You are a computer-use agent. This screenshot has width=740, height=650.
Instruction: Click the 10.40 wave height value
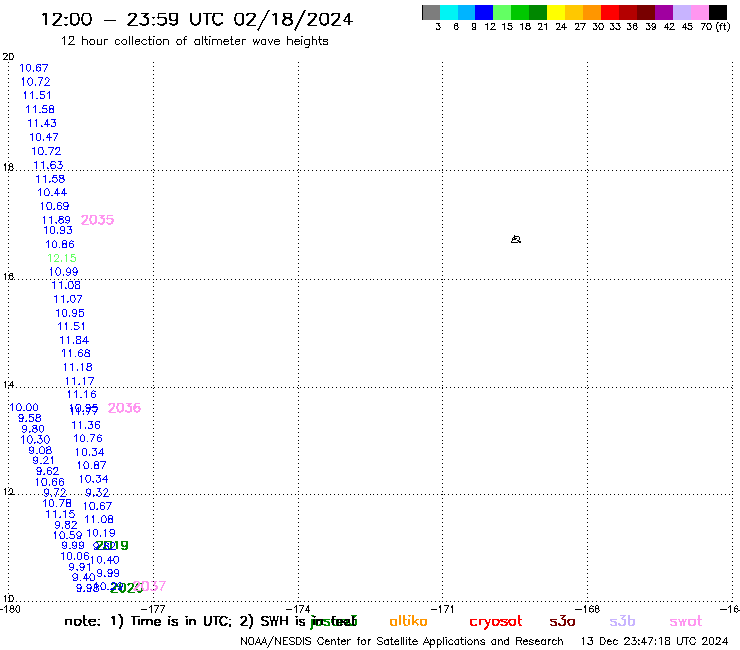105,560
